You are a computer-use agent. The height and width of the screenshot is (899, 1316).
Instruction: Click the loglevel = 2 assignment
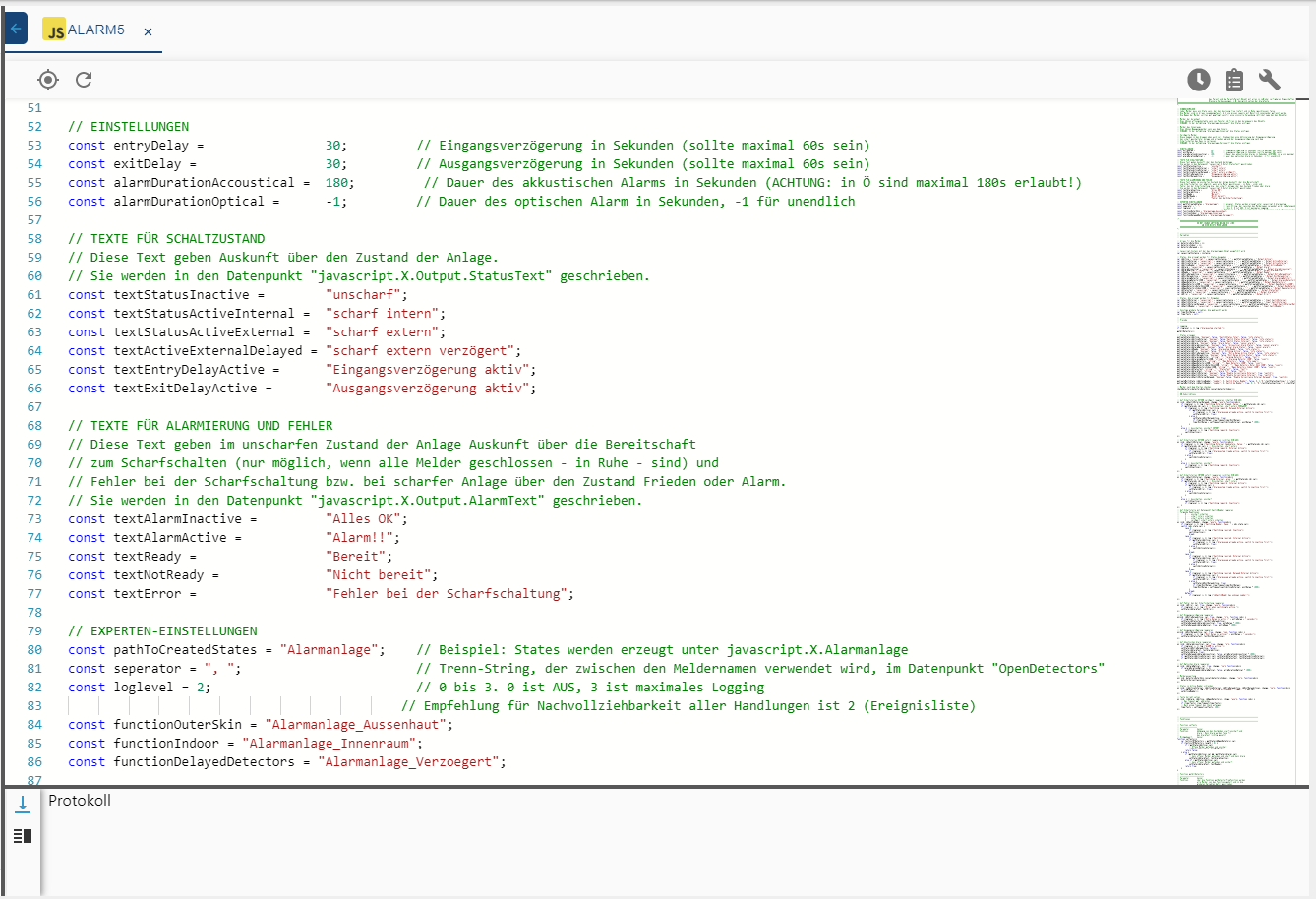[139, 688]
